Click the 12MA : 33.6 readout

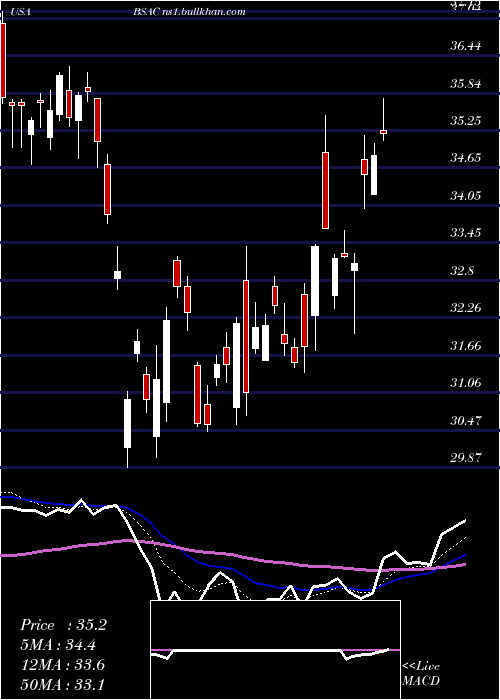62,665
